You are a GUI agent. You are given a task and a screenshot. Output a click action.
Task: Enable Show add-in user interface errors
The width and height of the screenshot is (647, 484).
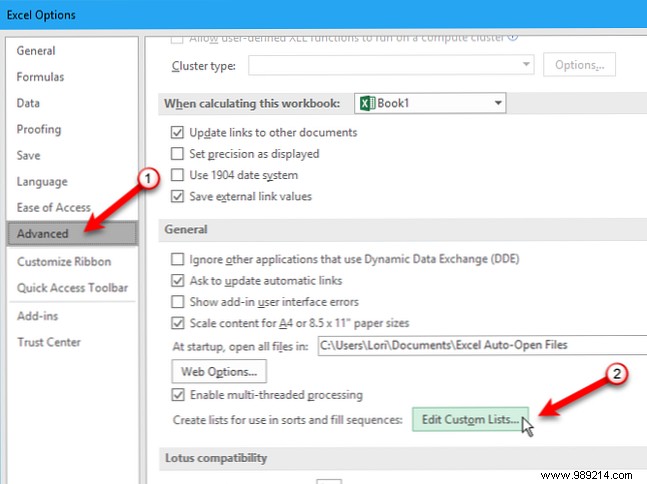pyautogui.click(x=177, y=302)
